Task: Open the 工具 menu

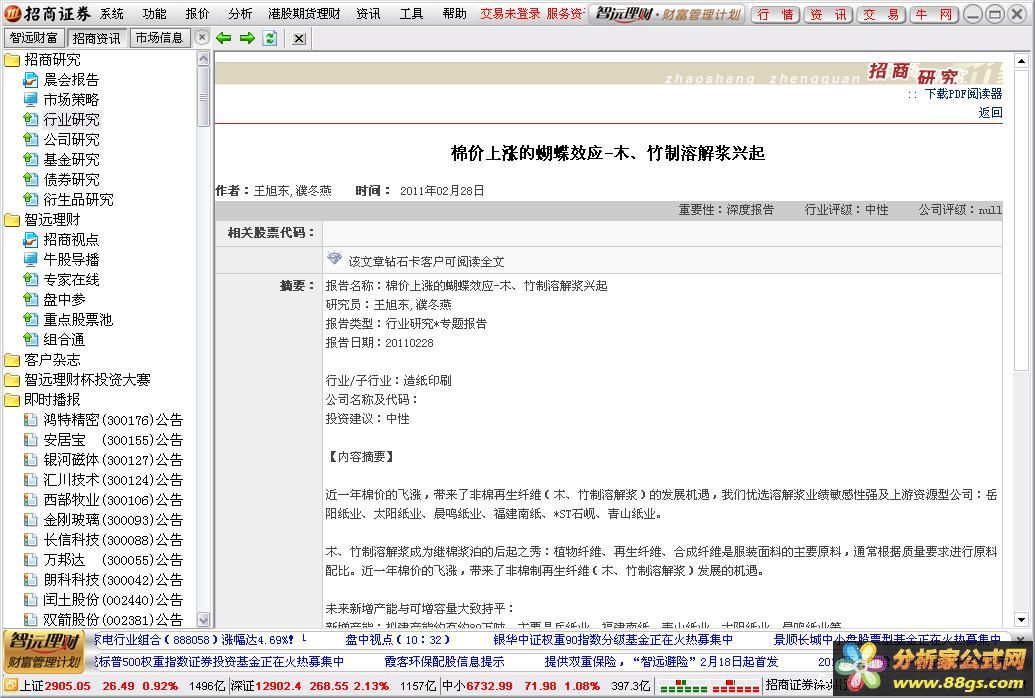Action: [x=411, y=13]
